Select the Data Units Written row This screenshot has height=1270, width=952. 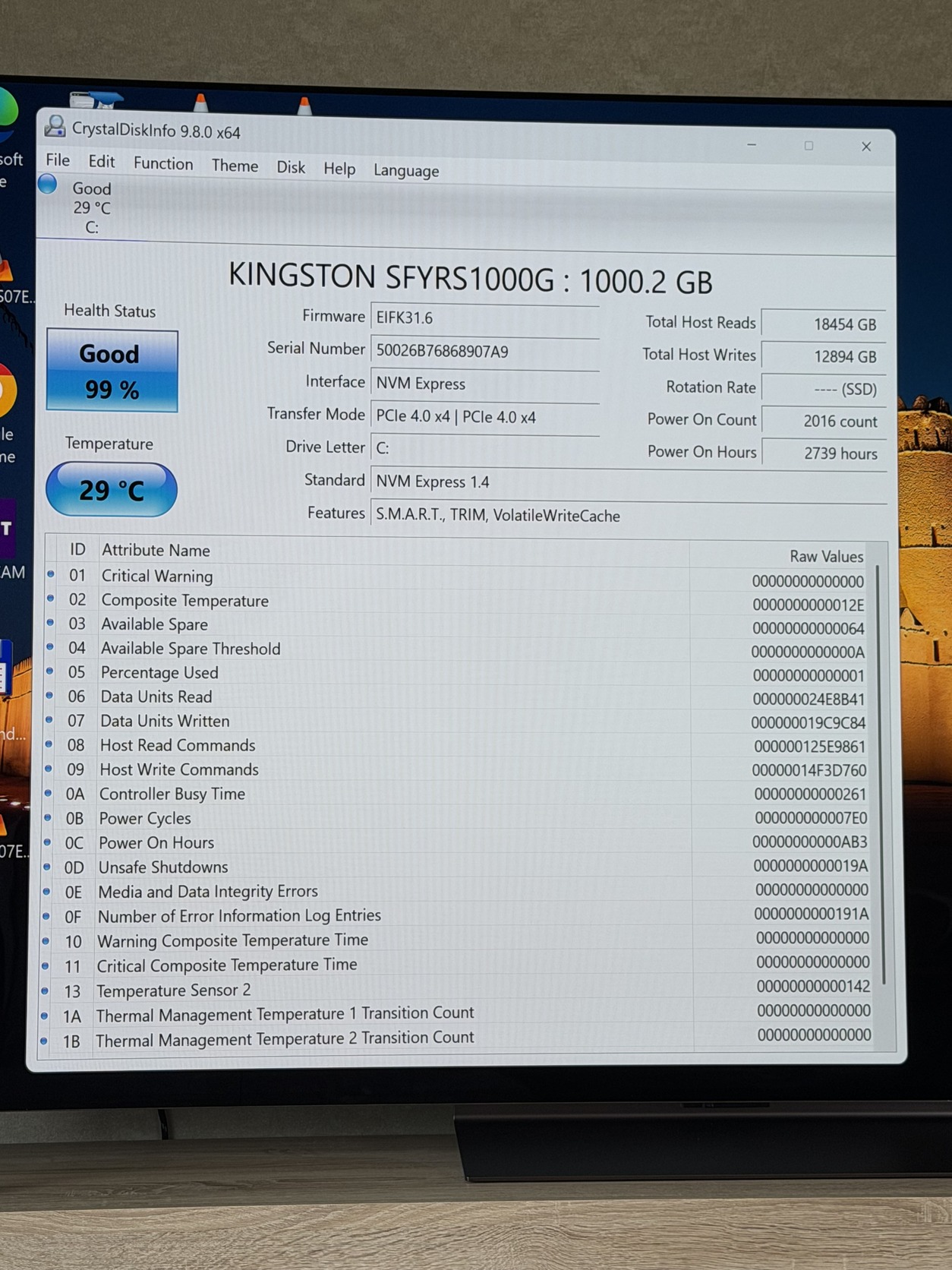pos(456,722)
